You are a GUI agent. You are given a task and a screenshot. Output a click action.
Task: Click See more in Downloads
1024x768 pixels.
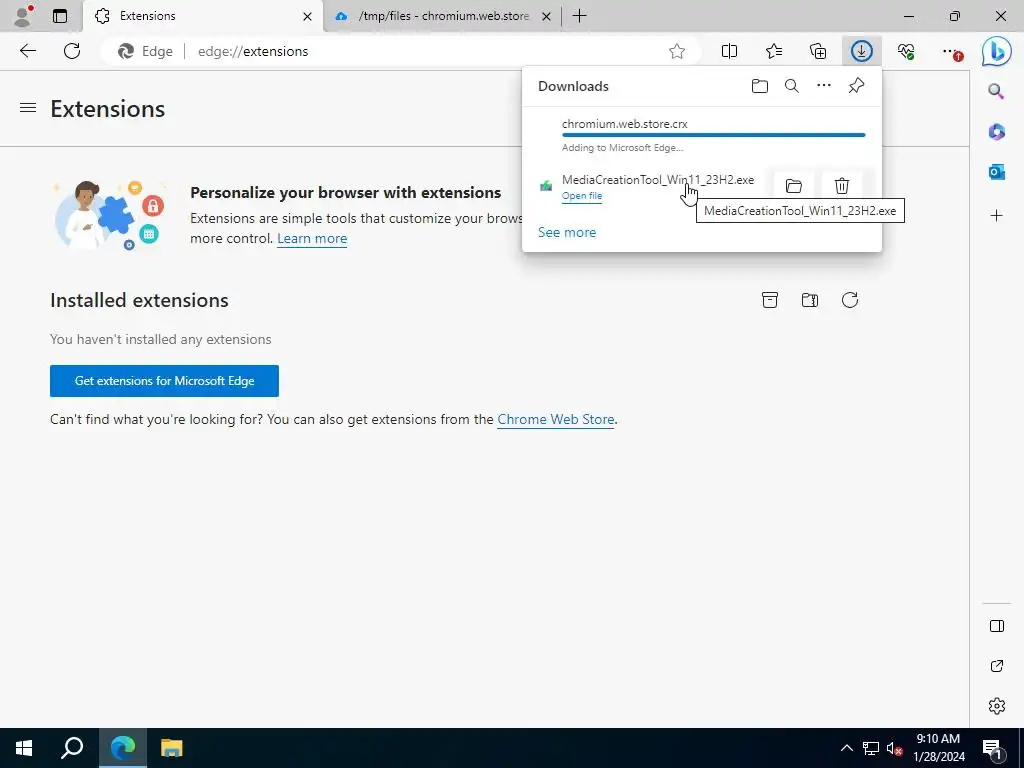click(567, 232)
